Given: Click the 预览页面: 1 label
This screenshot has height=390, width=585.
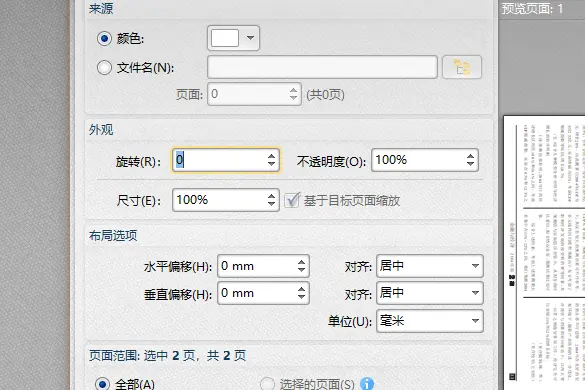Looking at the screenshot, I should point(532,8).
